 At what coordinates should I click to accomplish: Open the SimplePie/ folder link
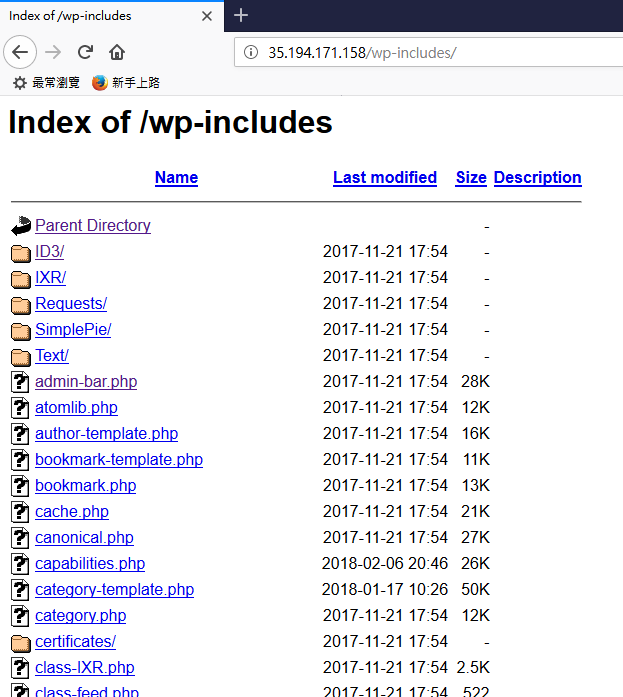pyautogui.click(x=73, y=329)
